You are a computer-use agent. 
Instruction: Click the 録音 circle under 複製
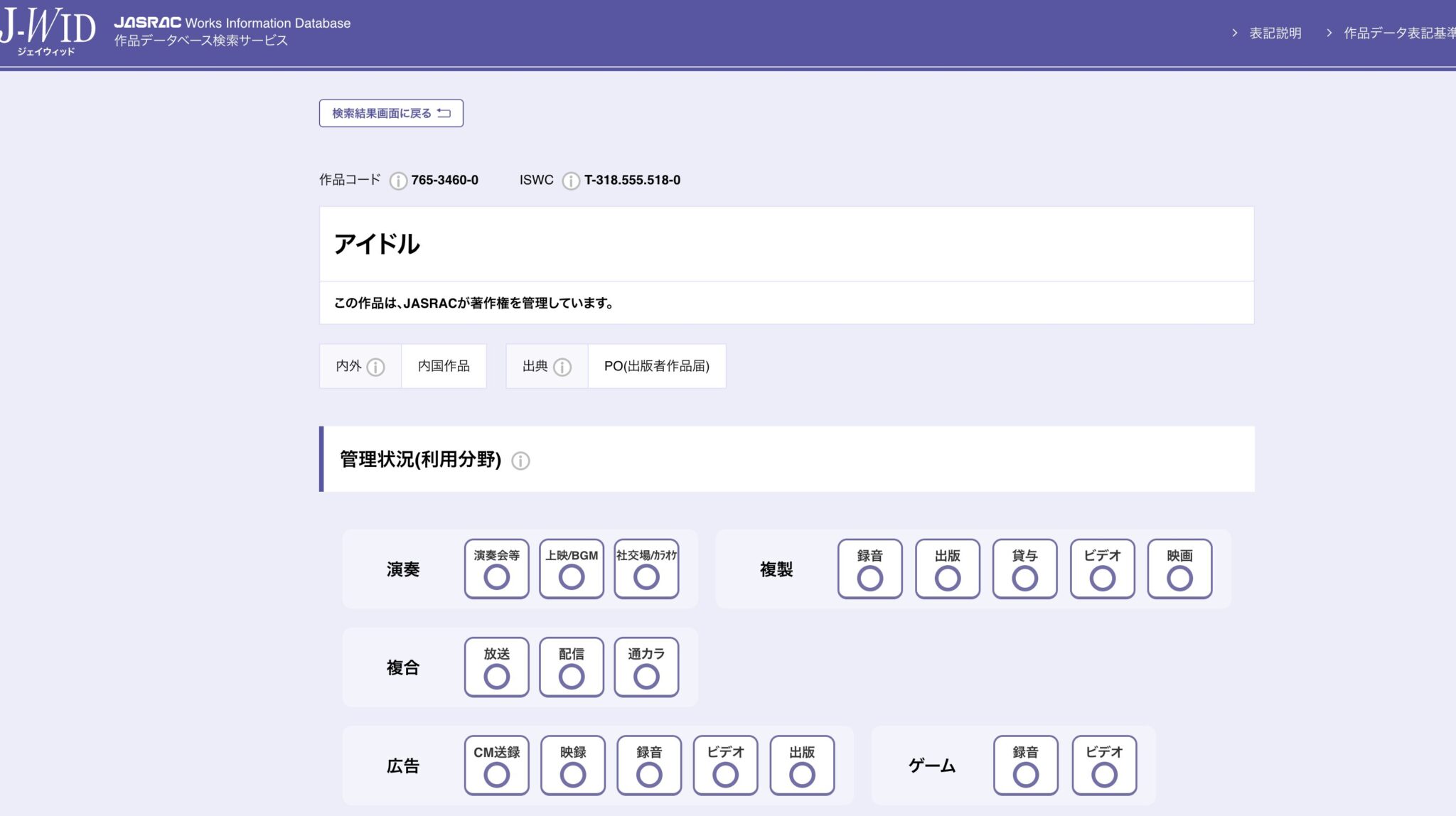[869, 578]
